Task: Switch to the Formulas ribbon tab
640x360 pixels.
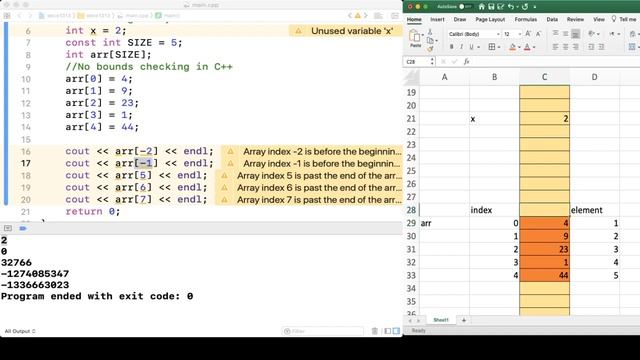Action: pyautogui.click(x=526, y=19)
